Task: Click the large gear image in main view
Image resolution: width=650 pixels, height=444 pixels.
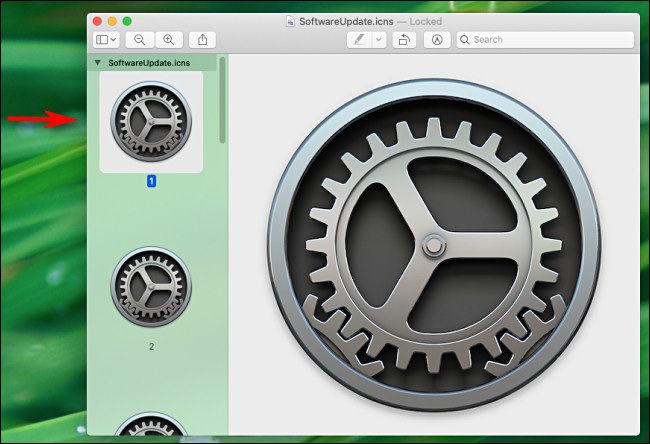Action: 434,245
